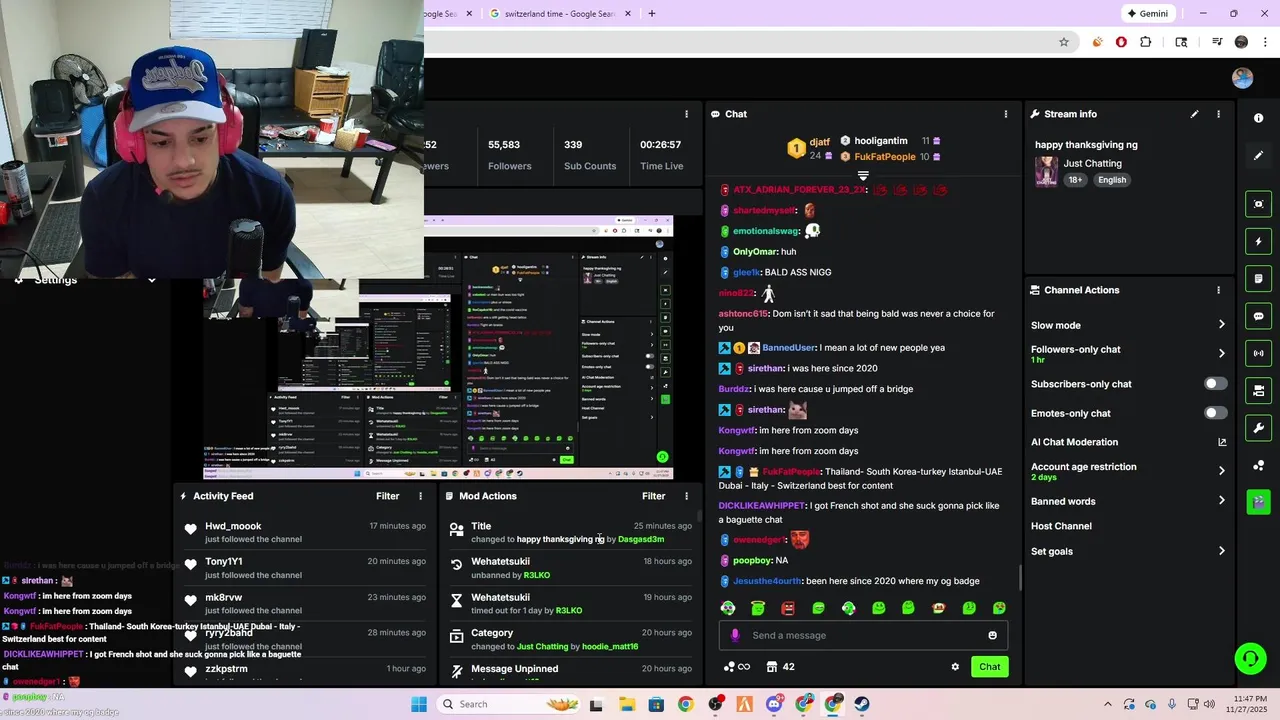Click the red-faced emote in quick emotes
The width and height of the screenshot is (1280, 720).
(x=788, y=608)
